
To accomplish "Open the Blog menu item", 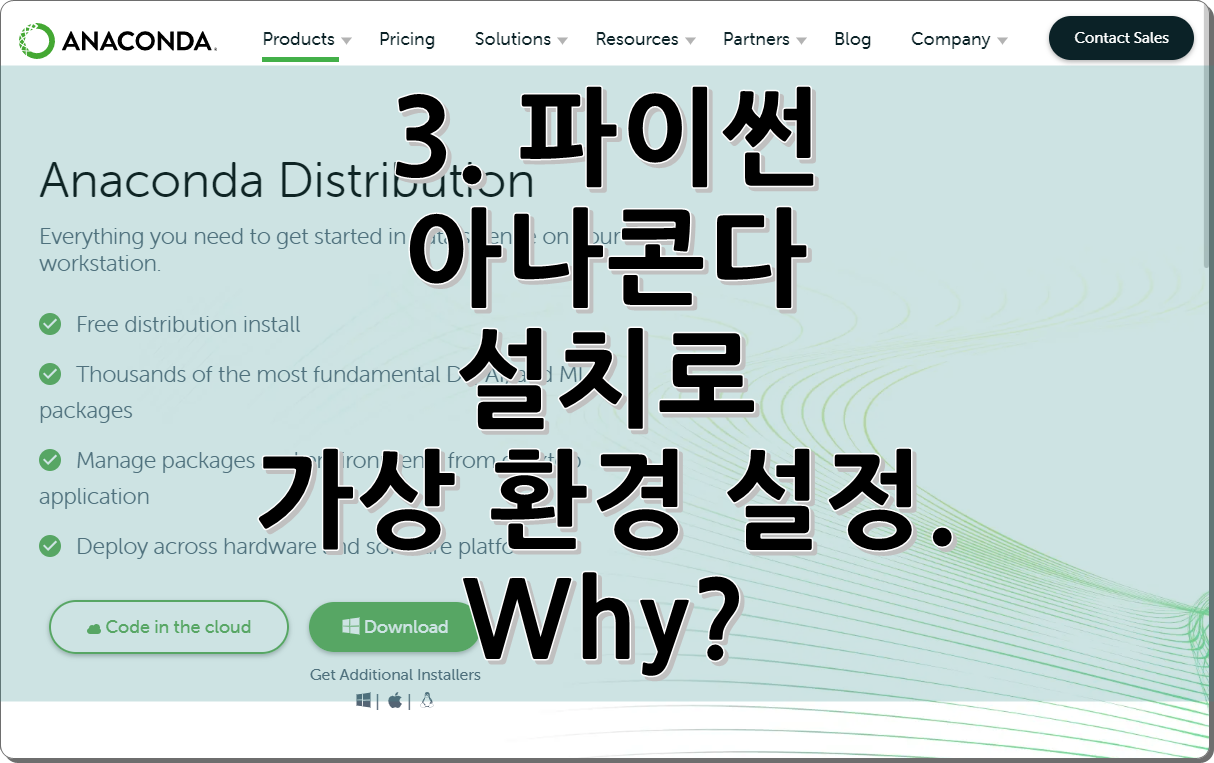I will tap(852, 39).
